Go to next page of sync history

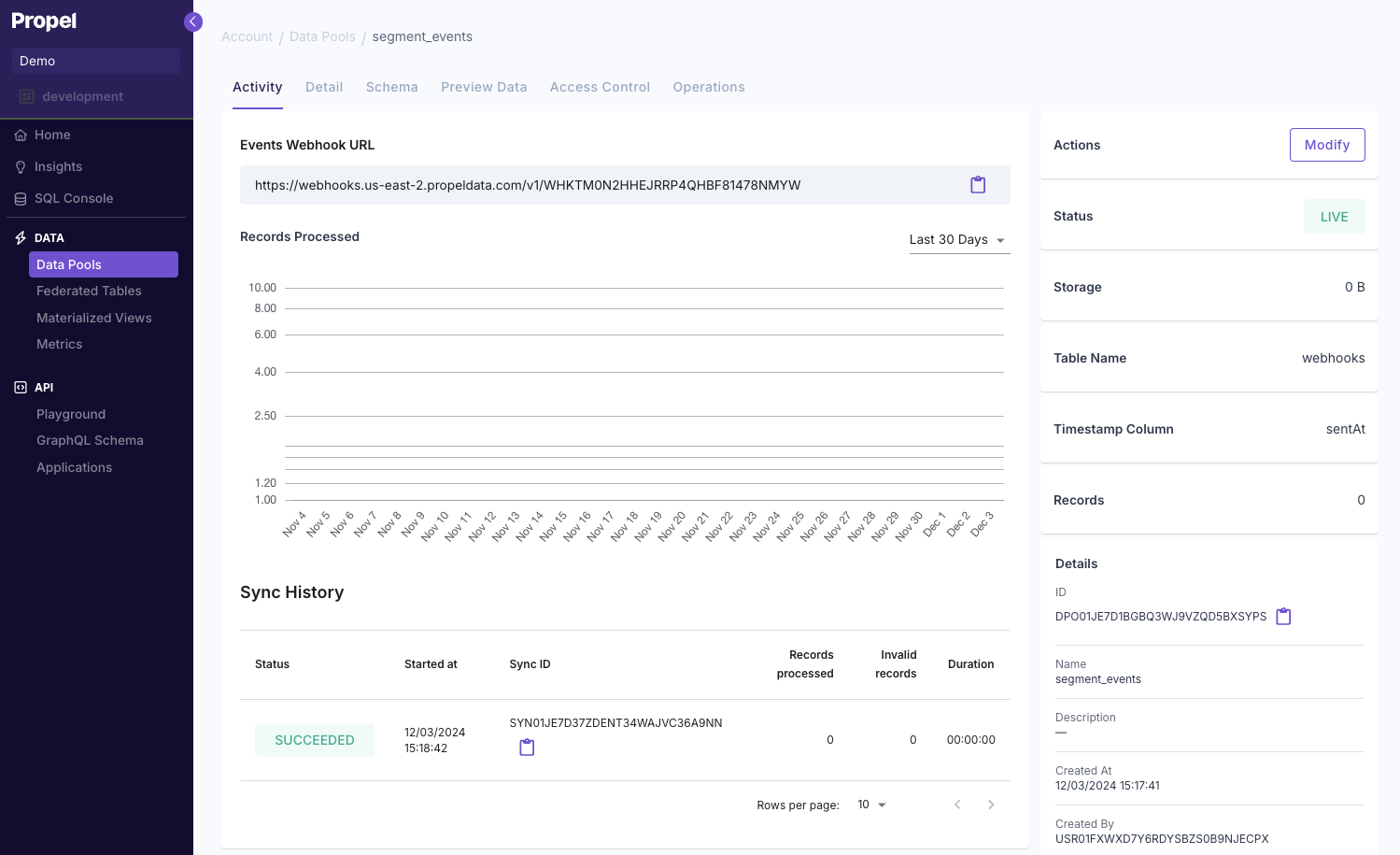tap(991, 804)
